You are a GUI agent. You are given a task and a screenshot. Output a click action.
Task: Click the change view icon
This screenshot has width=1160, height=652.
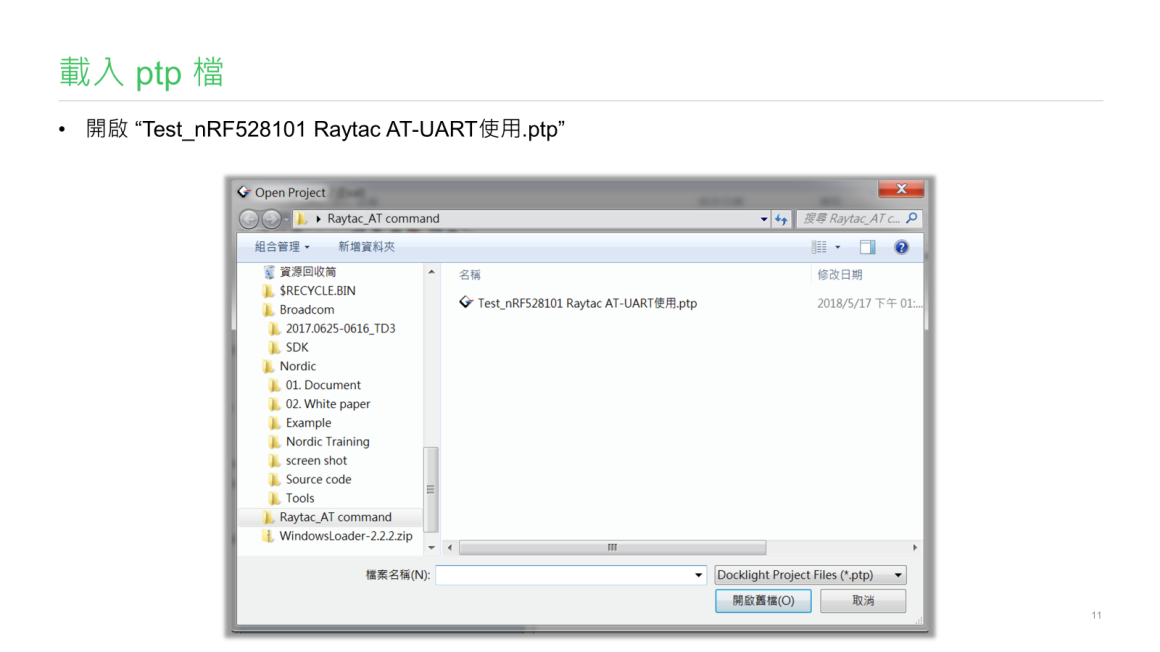819,247
